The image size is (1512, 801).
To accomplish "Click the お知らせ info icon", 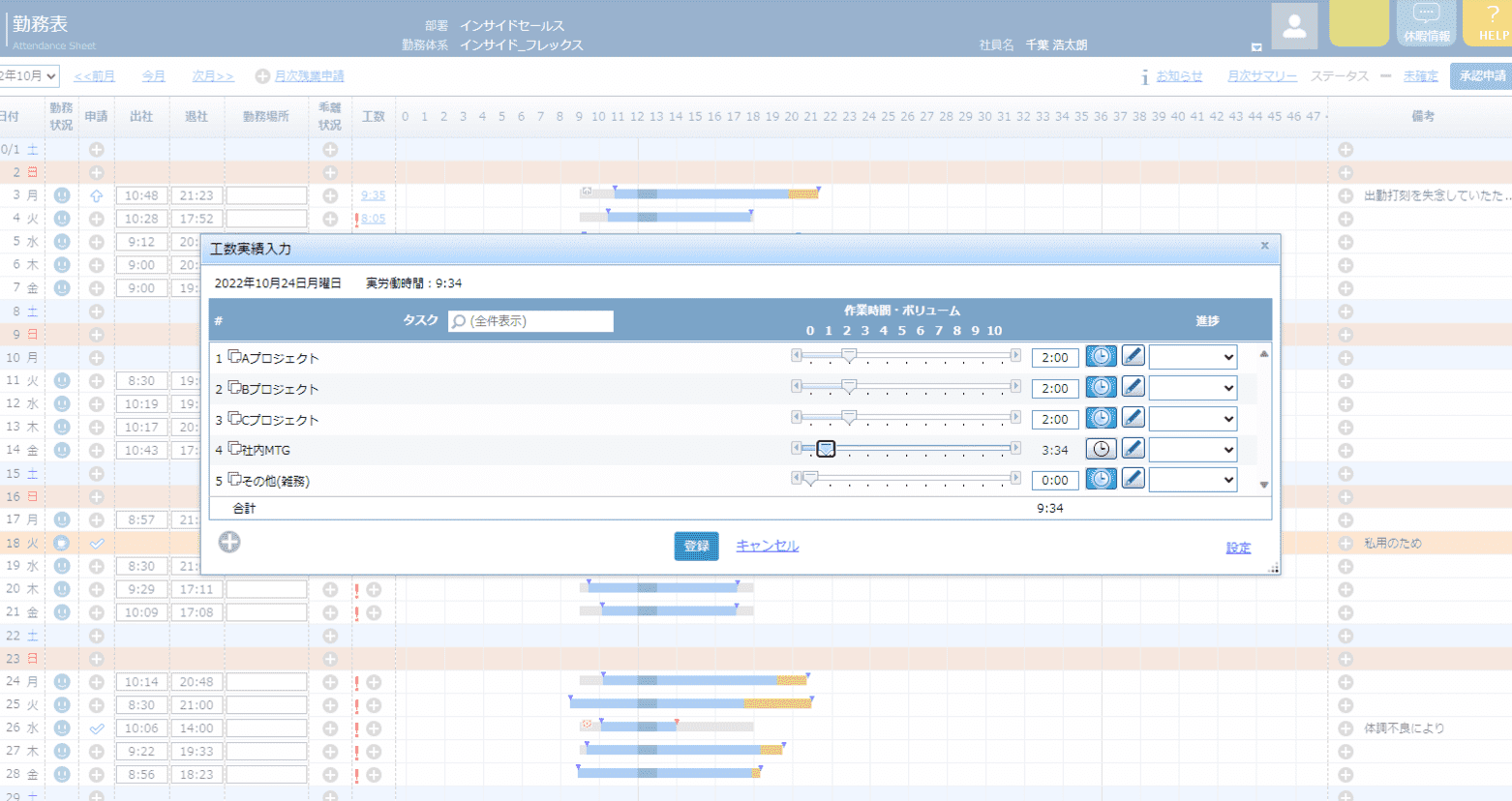I will (x=1144, y=74).
